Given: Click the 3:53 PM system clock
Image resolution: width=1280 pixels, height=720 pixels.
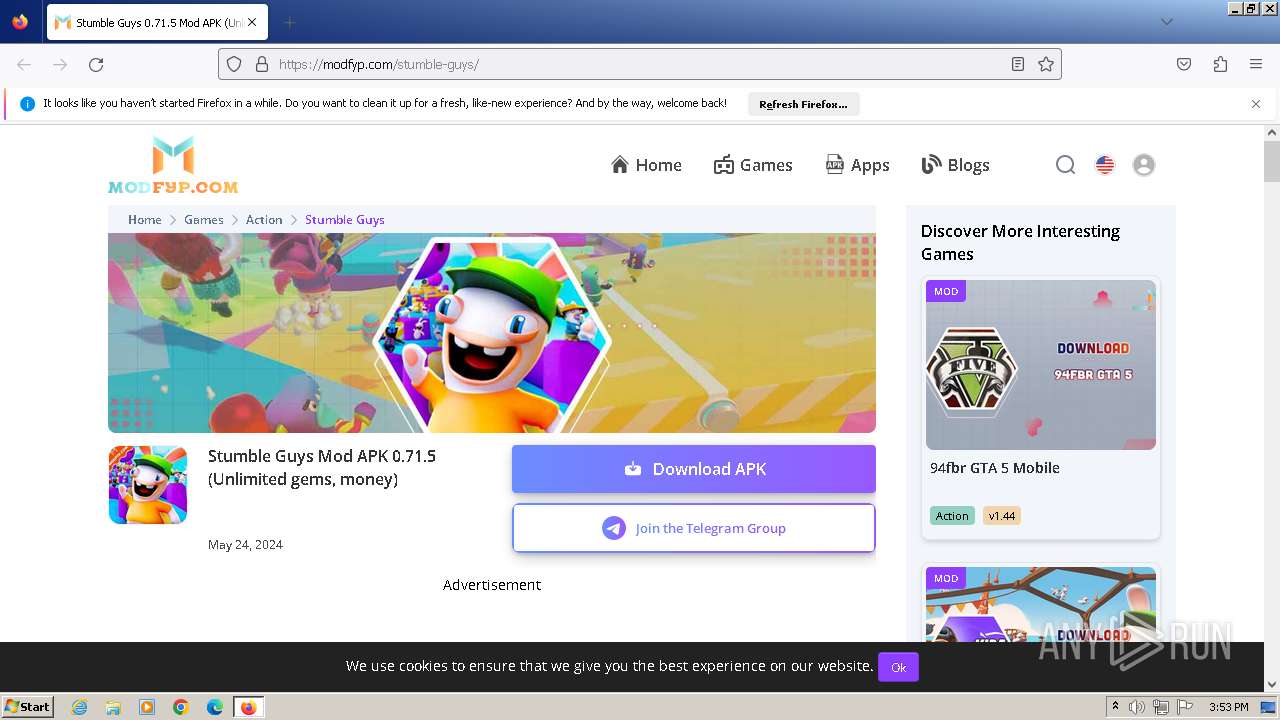Looking at the screenshot, I should click(x=1229, y=707).
